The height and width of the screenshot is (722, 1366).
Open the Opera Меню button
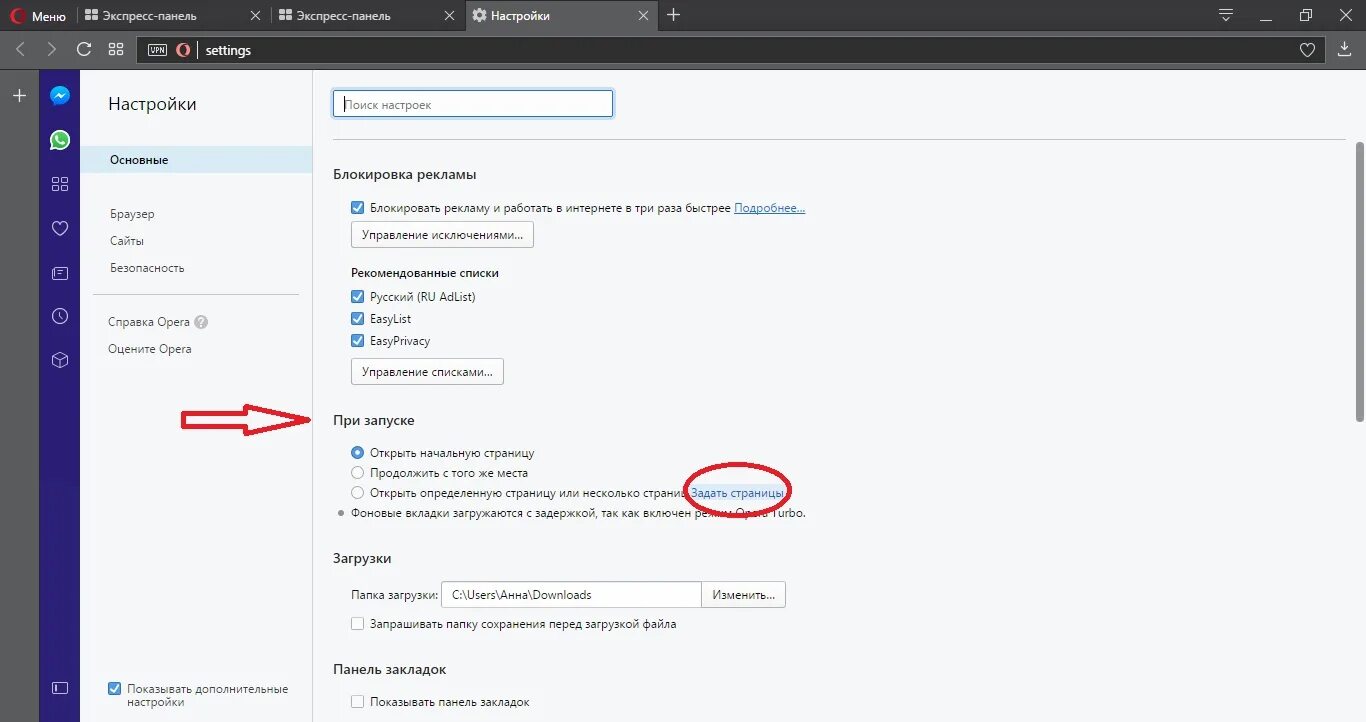(x=38, y=16)
